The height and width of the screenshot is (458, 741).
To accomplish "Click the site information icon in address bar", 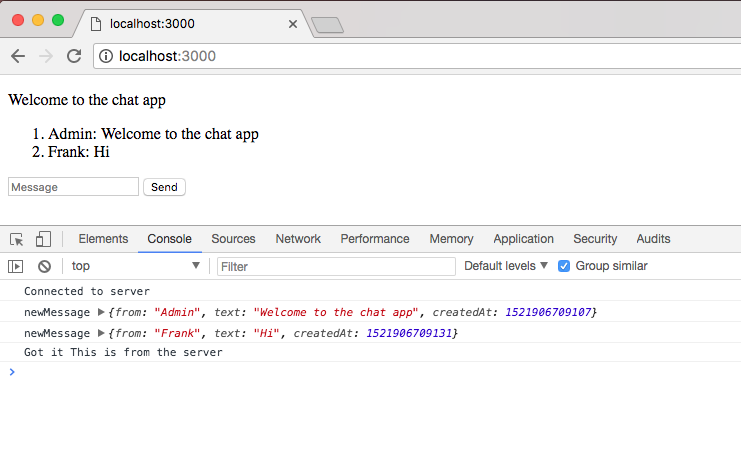I will (107, 56).
